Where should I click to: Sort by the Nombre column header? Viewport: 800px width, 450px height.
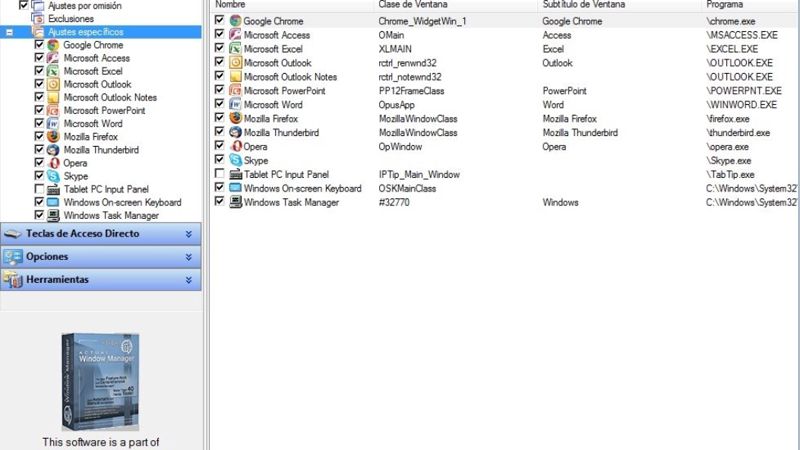point(292,5)
